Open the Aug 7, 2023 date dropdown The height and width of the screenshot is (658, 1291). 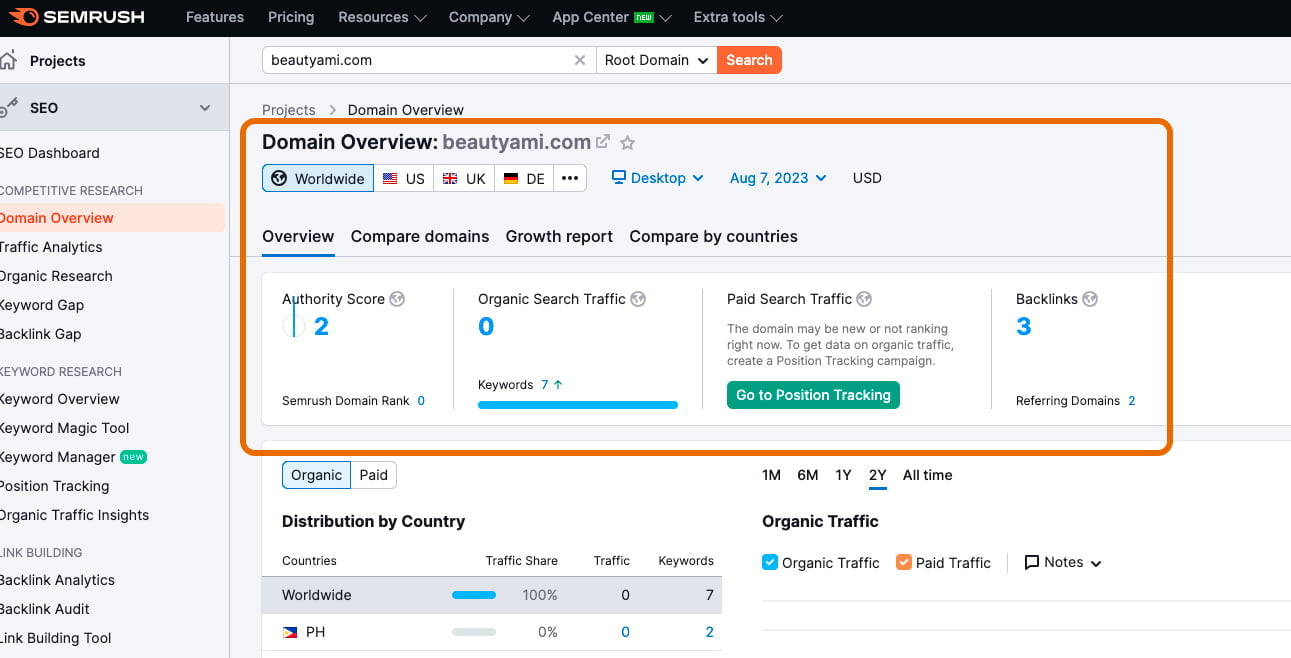click(x=778, y=178)
